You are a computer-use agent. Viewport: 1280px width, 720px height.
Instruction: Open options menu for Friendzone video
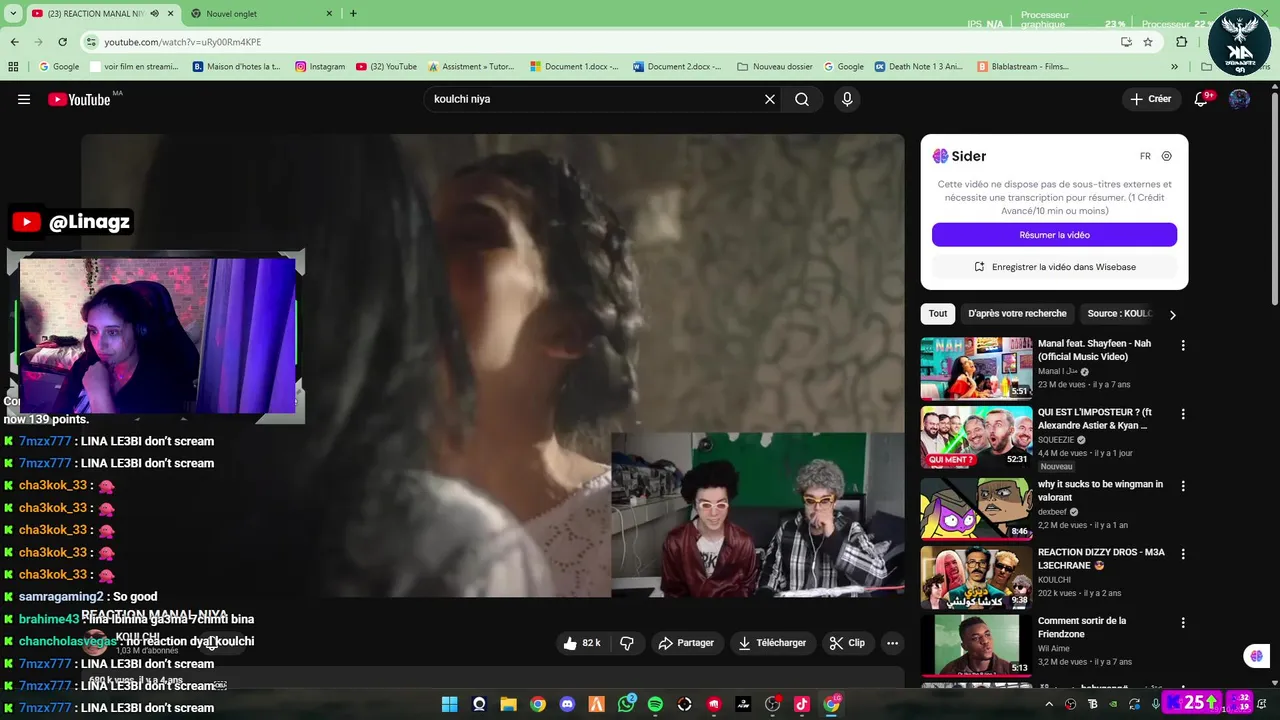[1183, 622]
